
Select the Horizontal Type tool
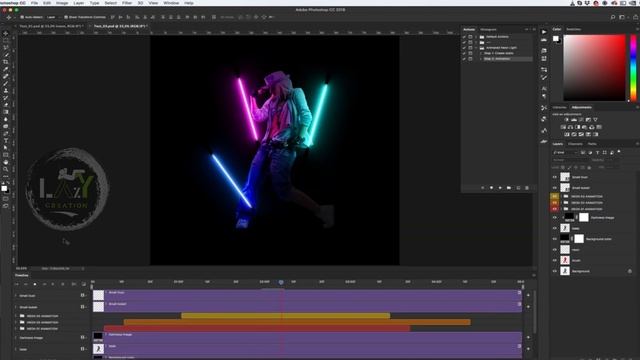(5, 140)
